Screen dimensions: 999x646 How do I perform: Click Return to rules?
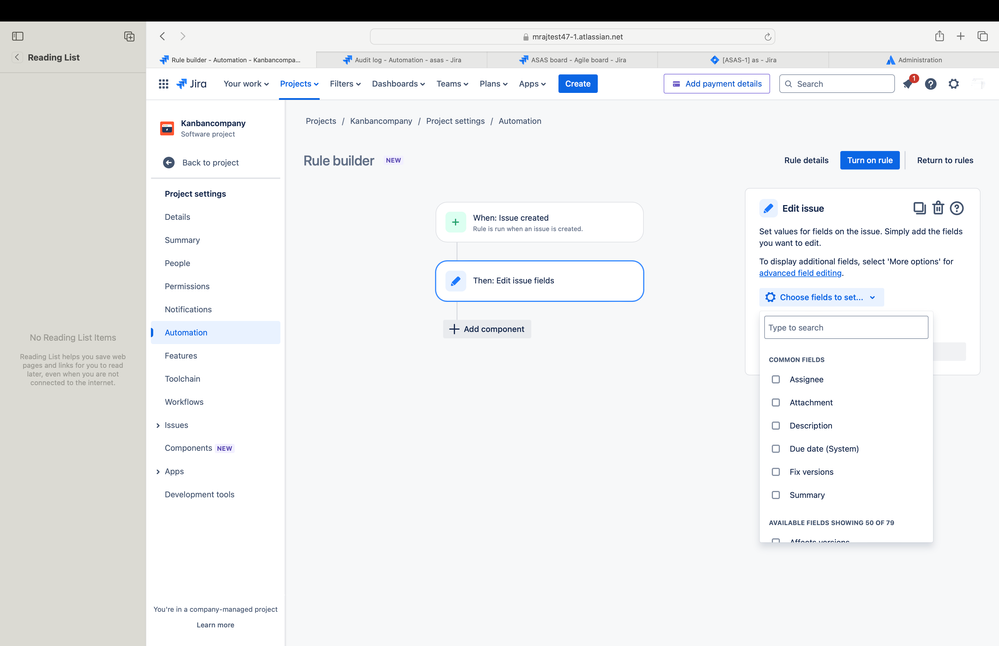[x=945, y=161]
